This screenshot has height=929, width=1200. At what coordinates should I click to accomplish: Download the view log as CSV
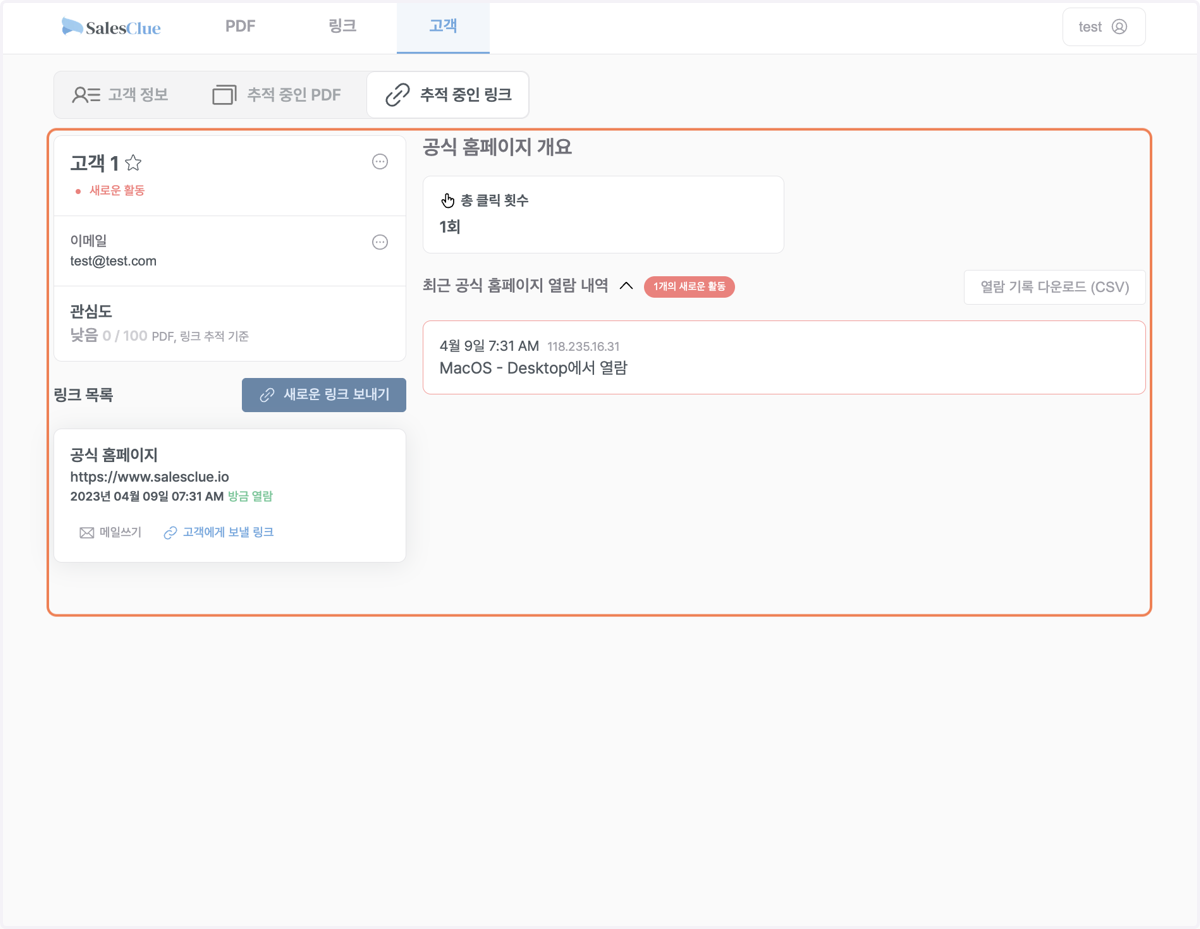tap(1055, 287)
